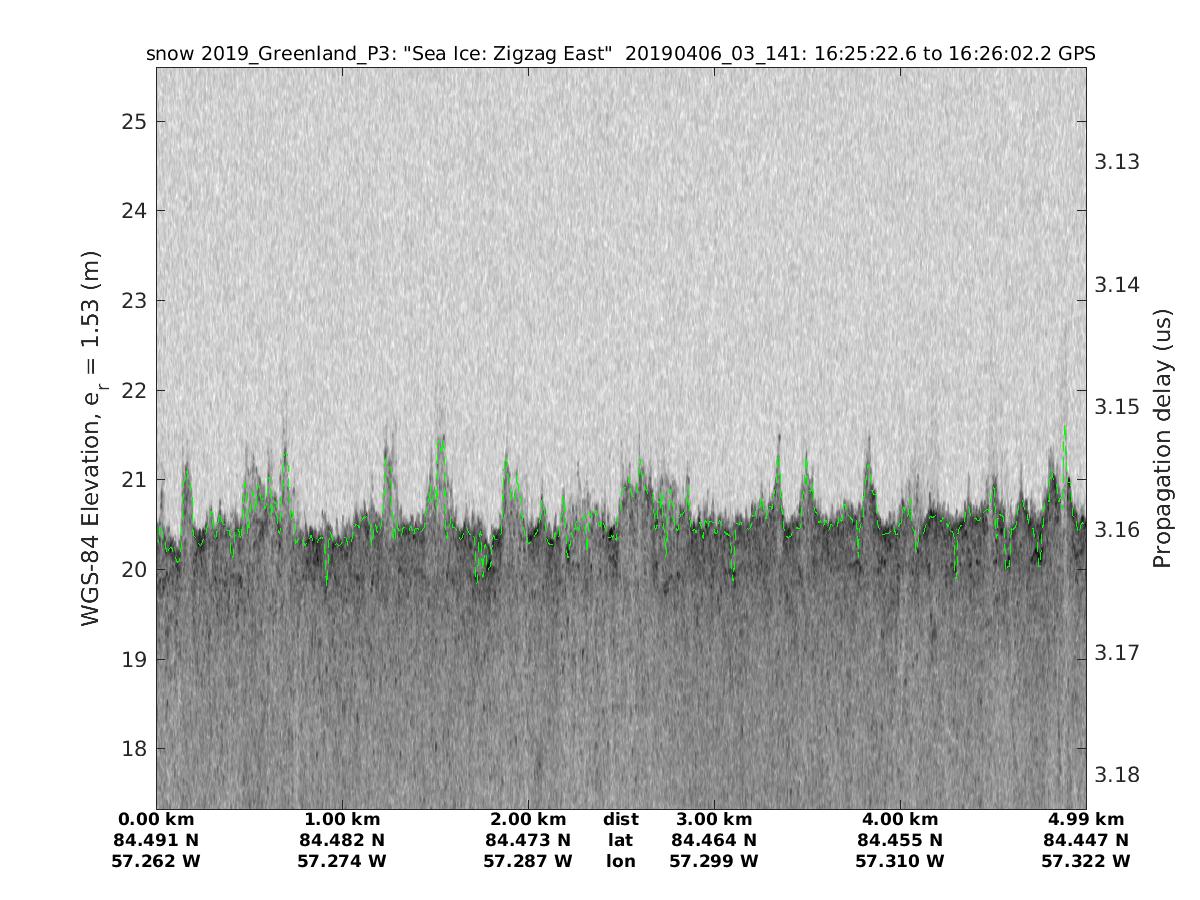Click the 25 elevation tick label

point(134,122)
